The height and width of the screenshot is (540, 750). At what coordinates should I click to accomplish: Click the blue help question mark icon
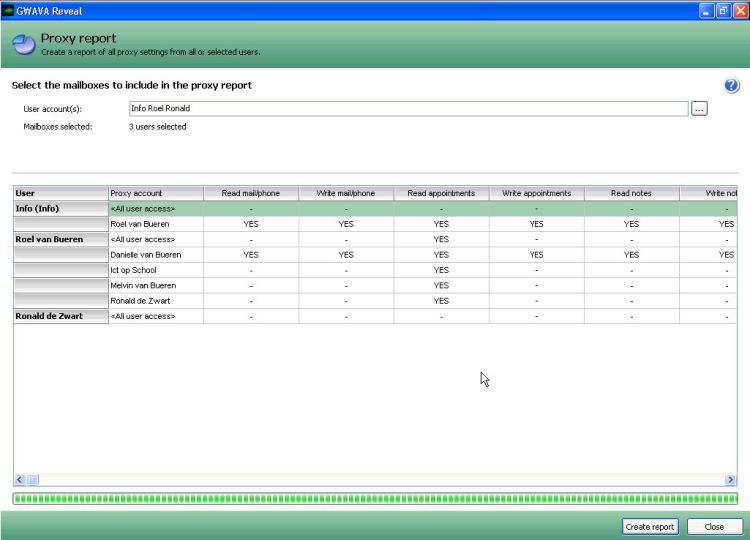coord(731,86)
